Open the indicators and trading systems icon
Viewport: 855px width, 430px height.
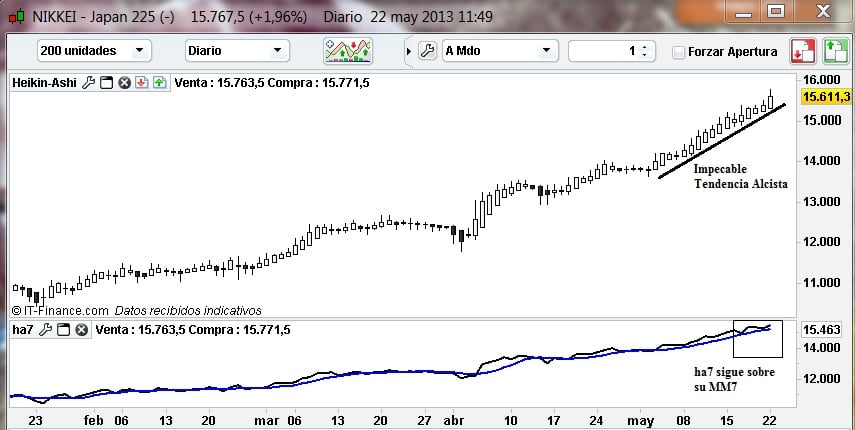348,51
